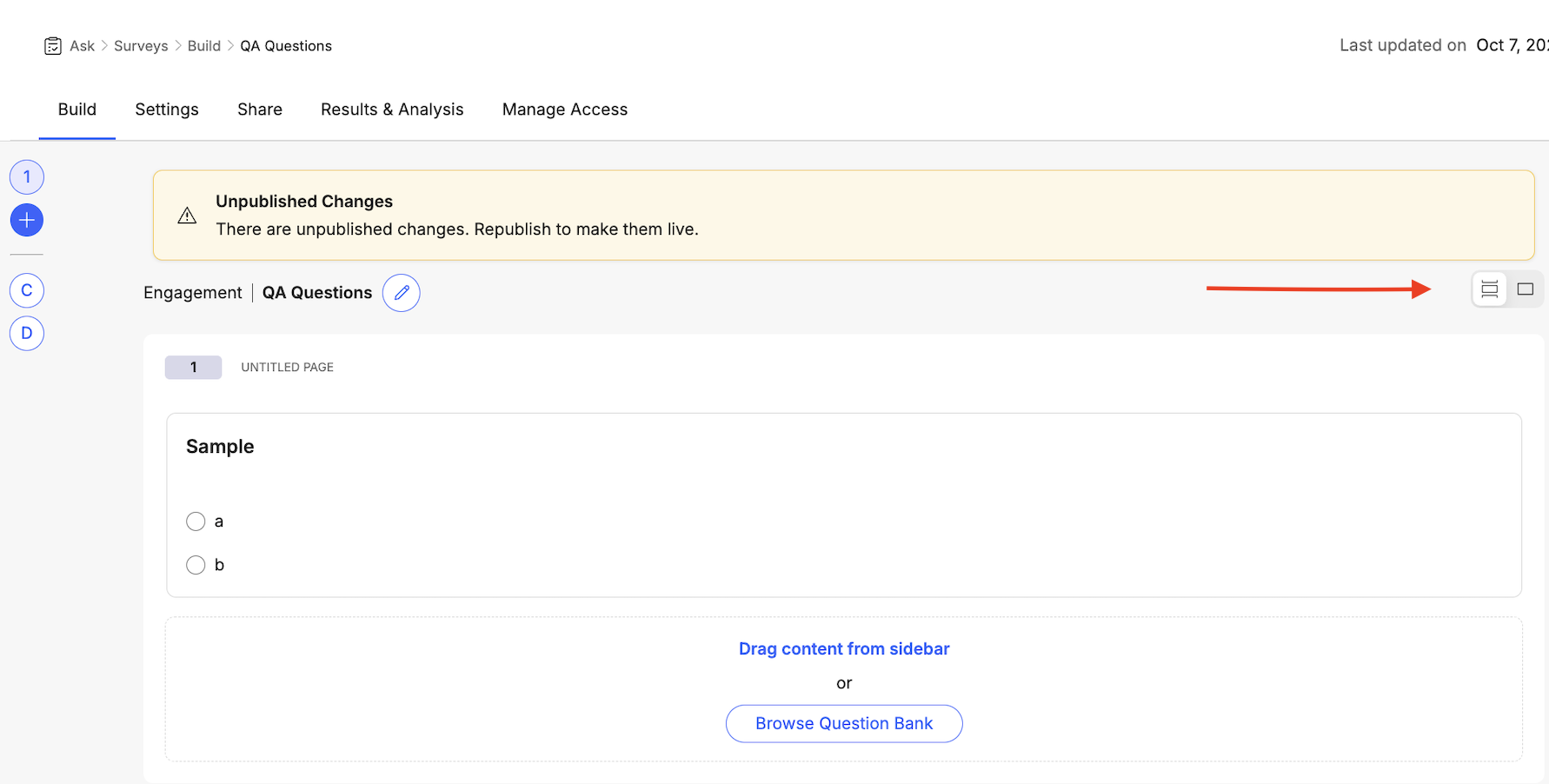The width and height of the screenshot is (1549, 784).
Task: Navigate to Surveys in breadcrumb
Action: point(141,46)
